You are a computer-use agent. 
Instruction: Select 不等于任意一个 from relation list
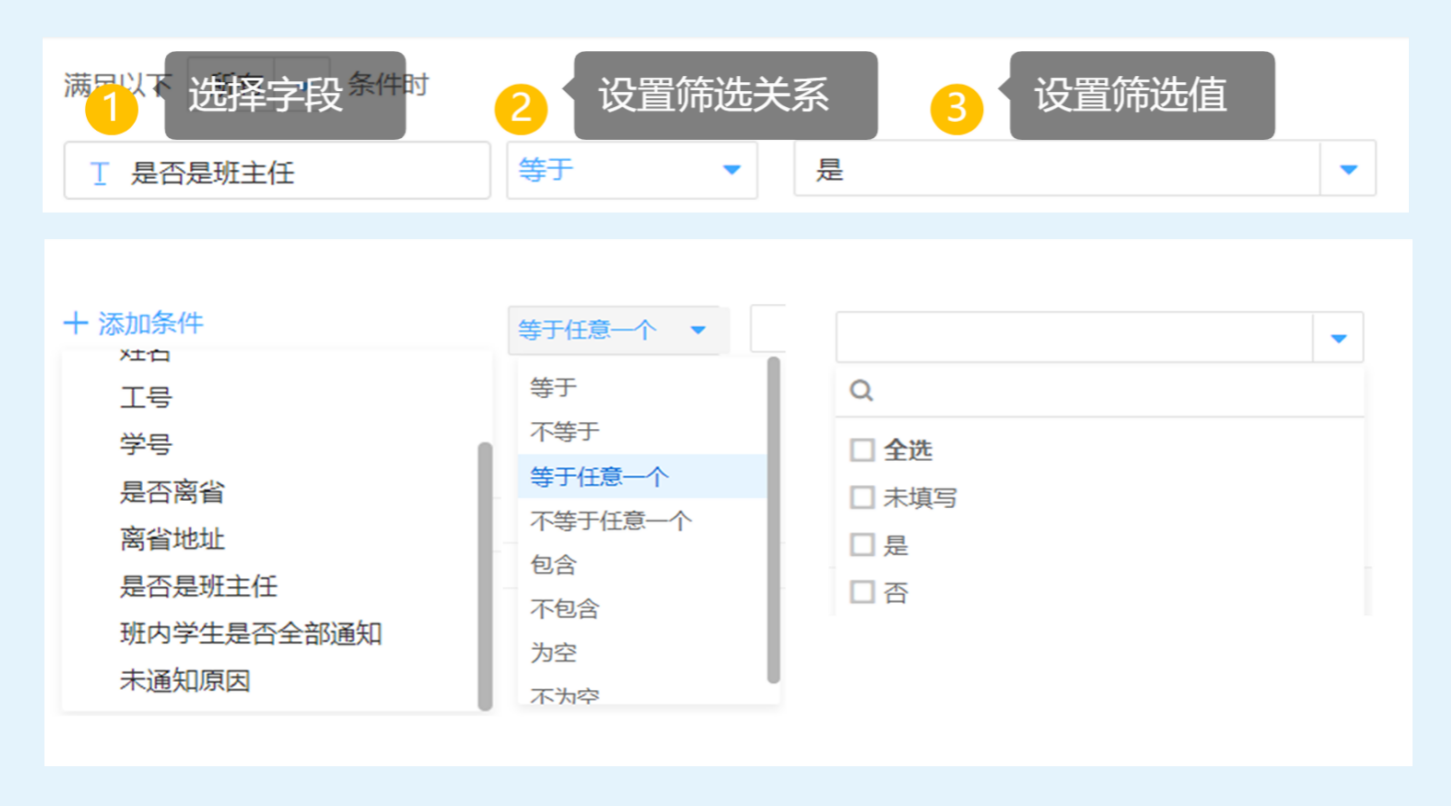click(x=611, y=520)
